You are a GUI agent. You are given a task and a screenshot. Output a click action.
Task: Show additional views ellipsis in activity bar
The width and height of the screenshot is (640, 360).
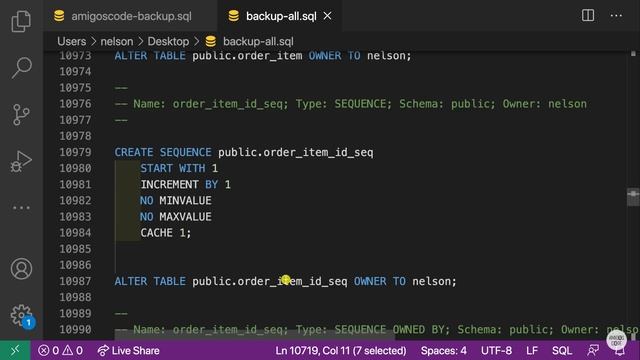pos(21,208)
